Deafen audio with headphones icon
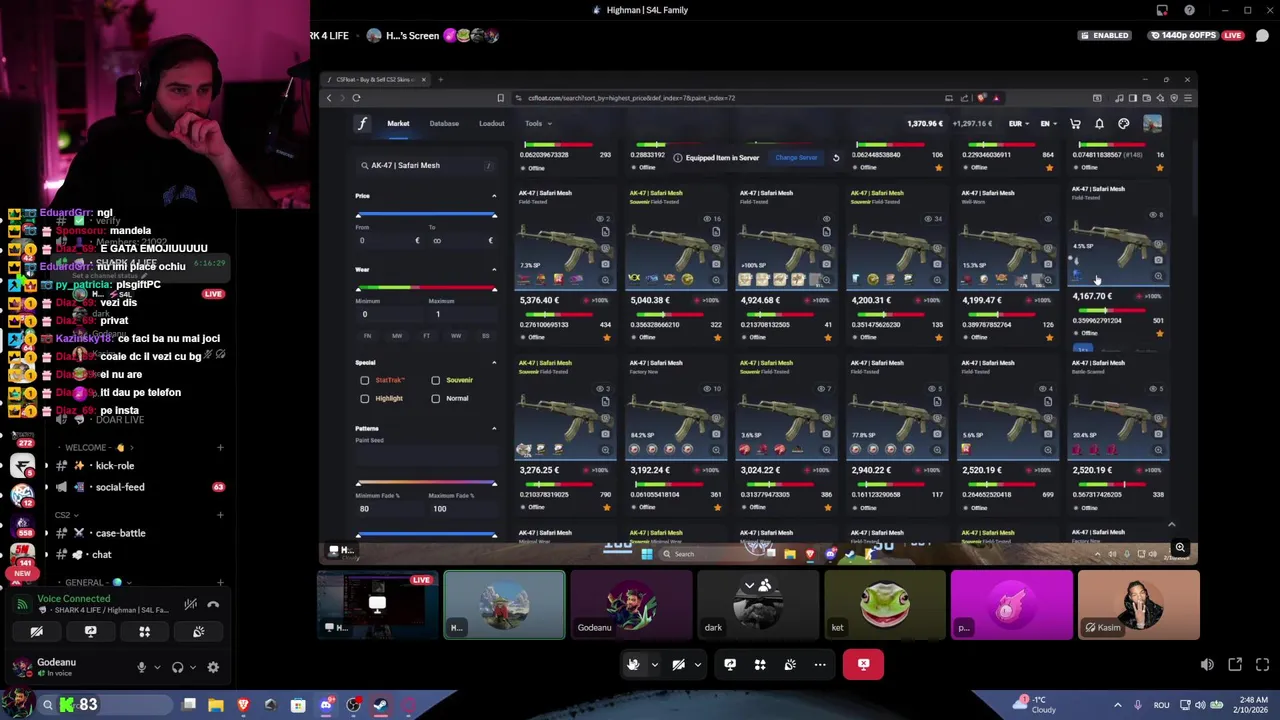Image resolution: width=1280 pixels, height=720 pixels. 178,667
